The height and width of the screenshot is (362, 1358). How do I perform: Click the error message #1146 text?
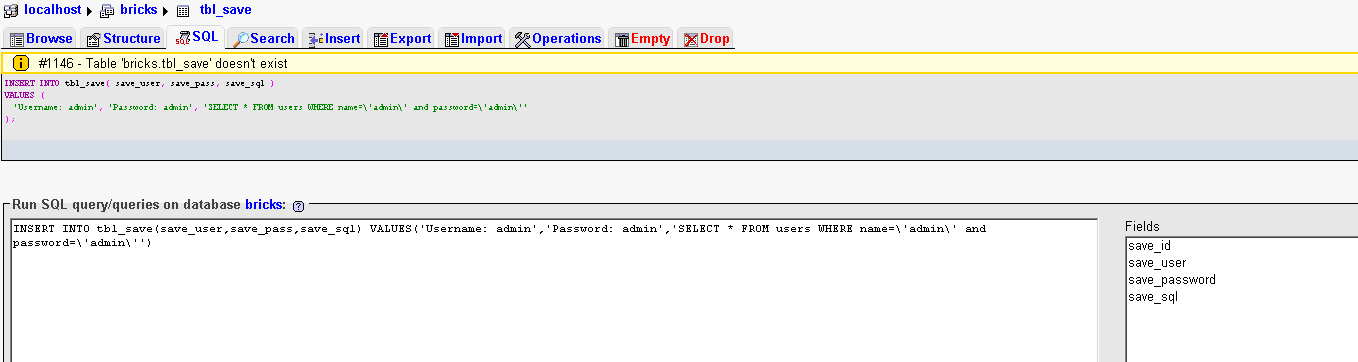click(163, 63)
